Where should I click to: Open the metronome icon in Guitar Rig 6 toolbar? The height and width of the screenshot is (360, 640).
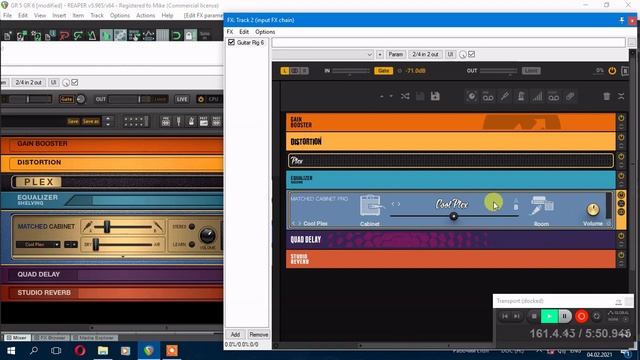pyautogui.click(x=521, y=96)
